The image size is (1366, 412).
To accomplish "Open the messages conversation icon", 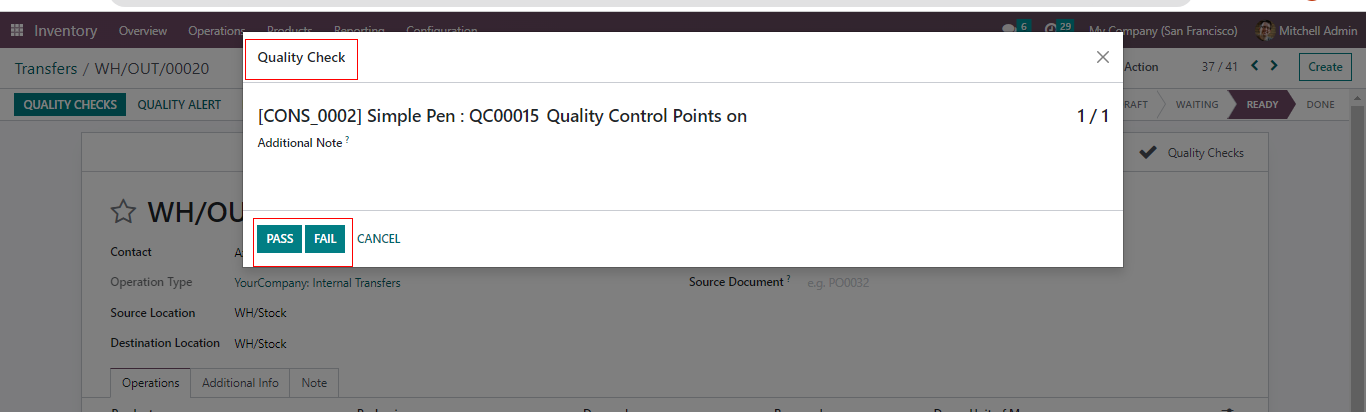I will 1008,30.
